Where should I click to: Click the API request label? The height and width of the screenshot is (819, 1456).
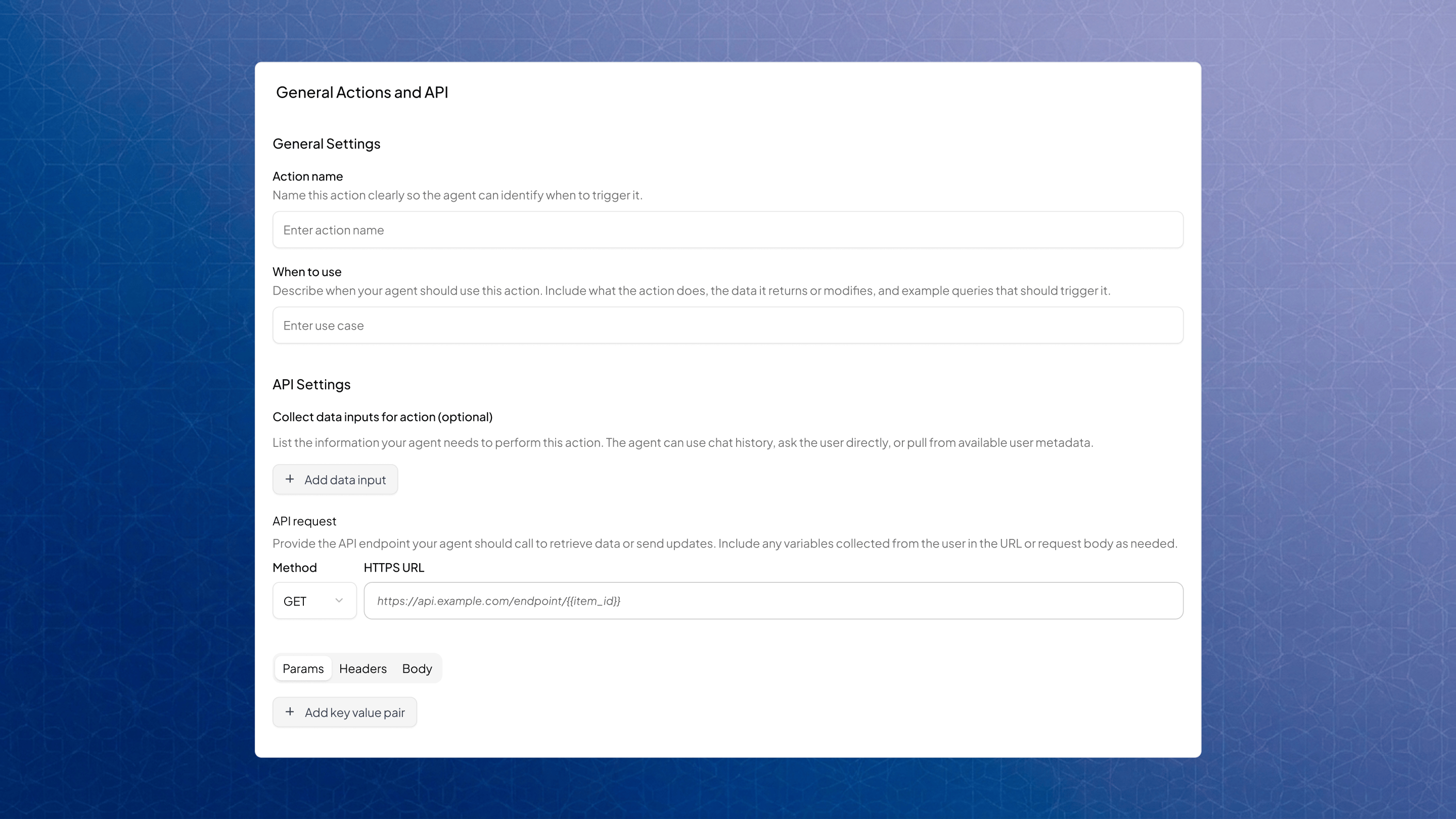[304, 521]
